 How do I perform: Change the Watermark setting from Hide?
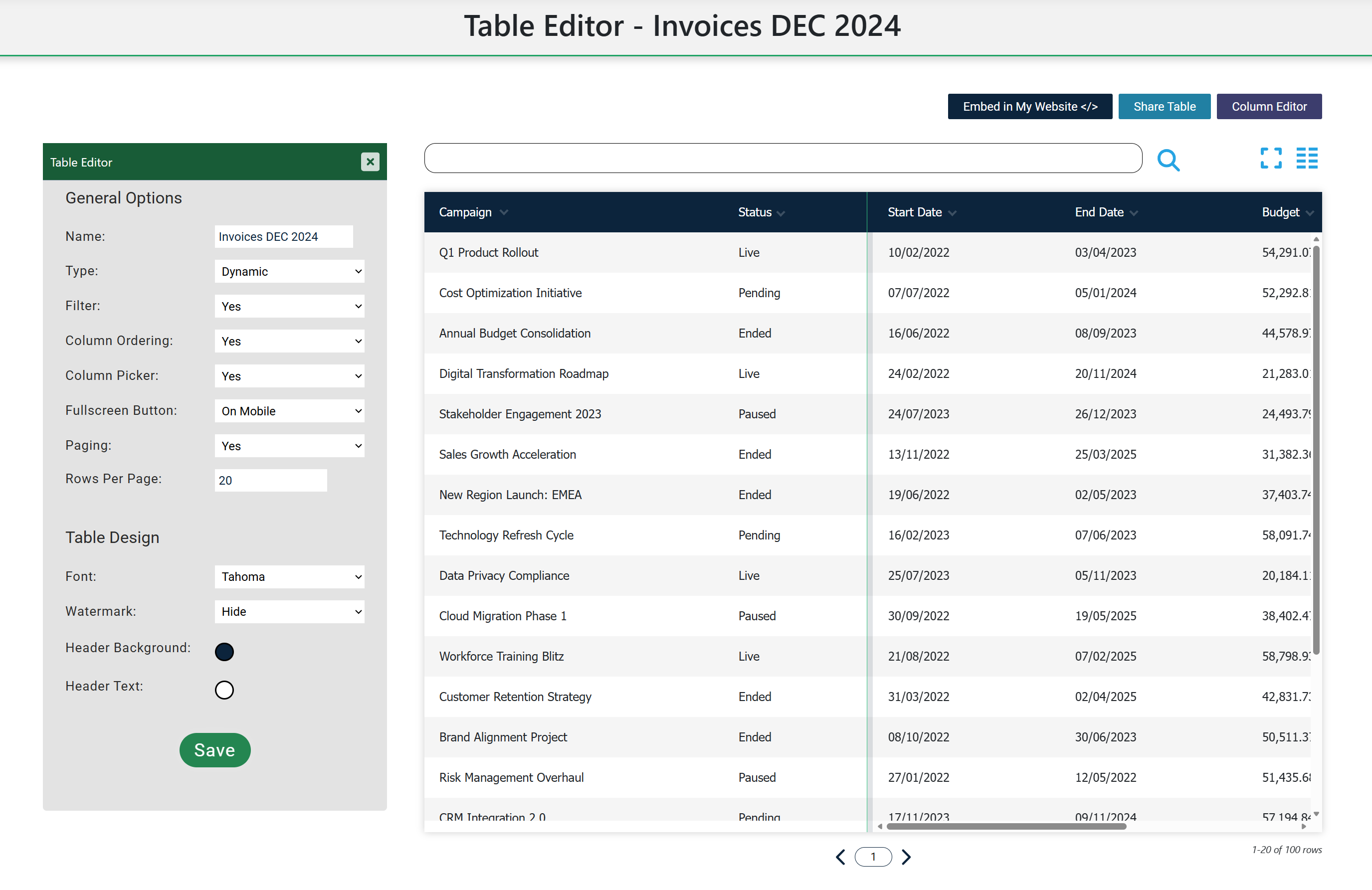[x=289, y=611]
